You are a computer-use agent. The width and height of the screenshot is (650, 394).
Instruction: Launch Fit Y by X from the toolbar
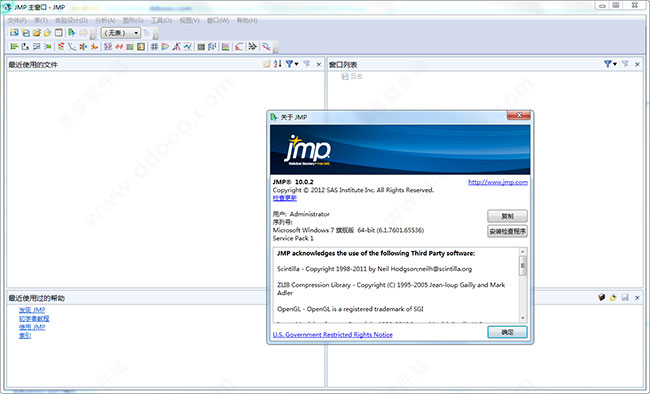[25, 47]
